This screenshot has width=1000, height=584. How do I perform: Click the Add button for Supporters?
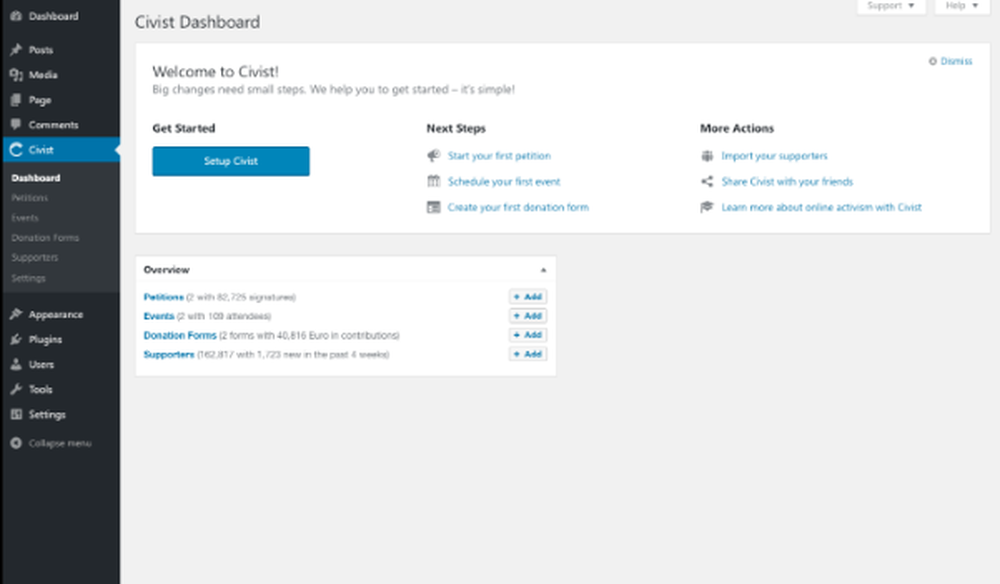pyautogui.click(x=527, y=354)
